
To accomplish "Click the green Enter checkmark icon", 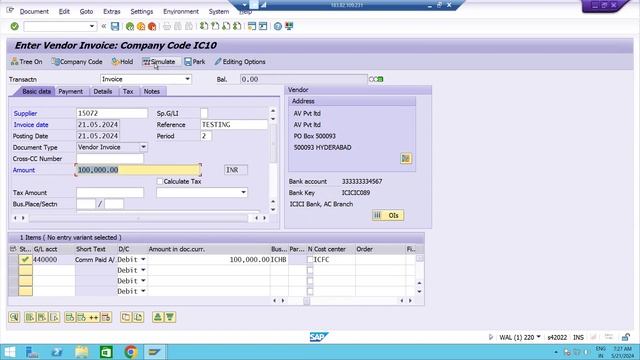I will click(15, 27).
